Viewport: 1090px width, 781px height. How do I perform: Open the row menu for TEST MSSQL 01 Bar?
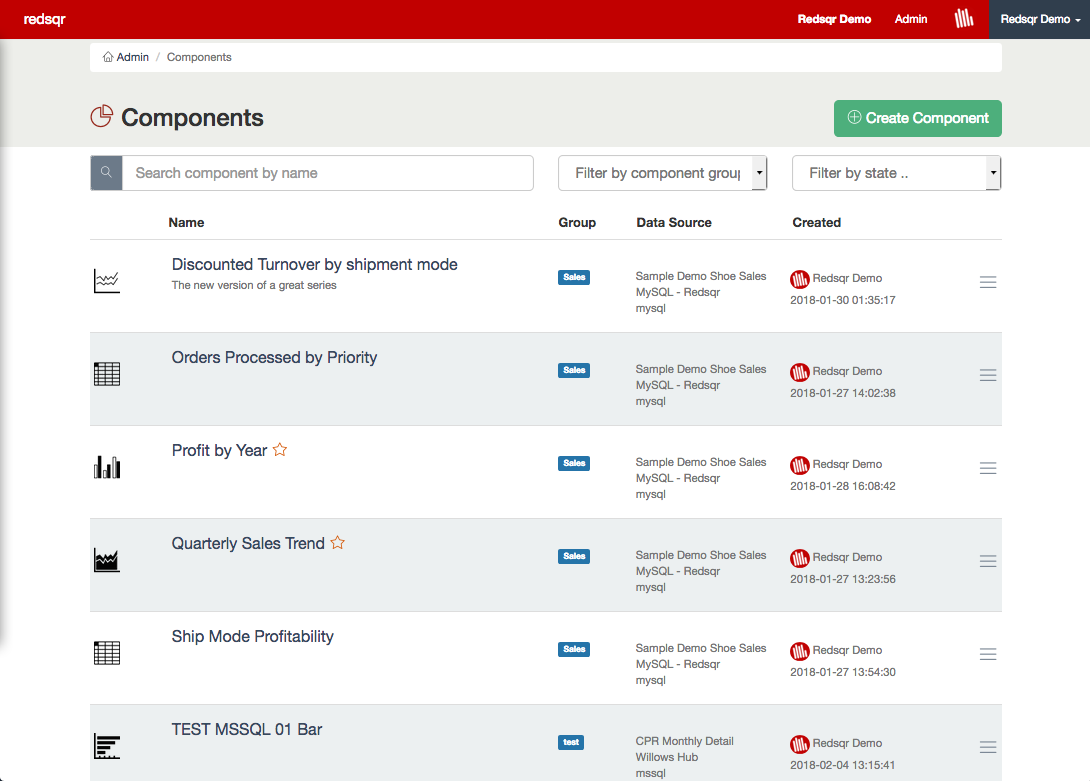988,747
